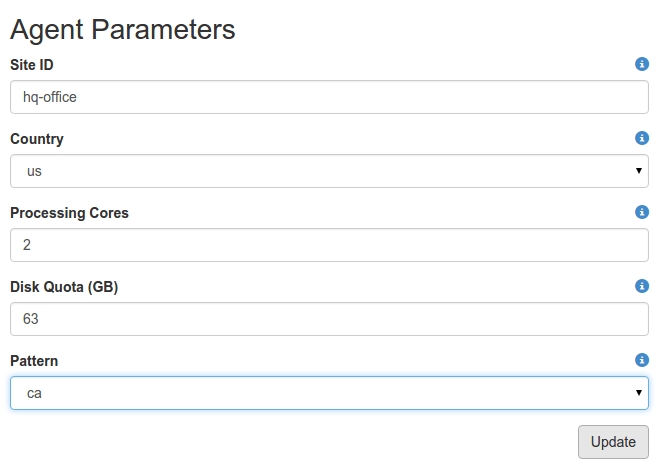Click the Country label text
The height and width of the screenshot is (474, 657).
37,139
